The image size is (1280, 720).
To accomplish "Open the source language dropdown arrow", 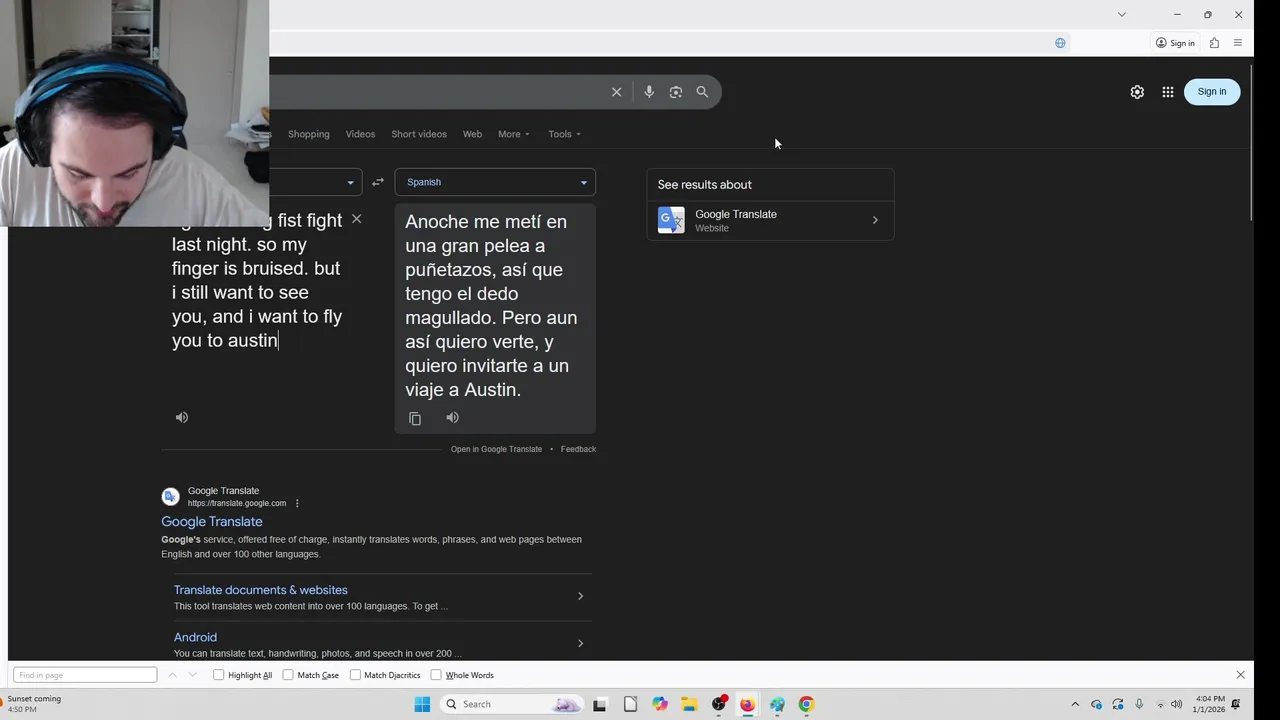I will point(350,182).
